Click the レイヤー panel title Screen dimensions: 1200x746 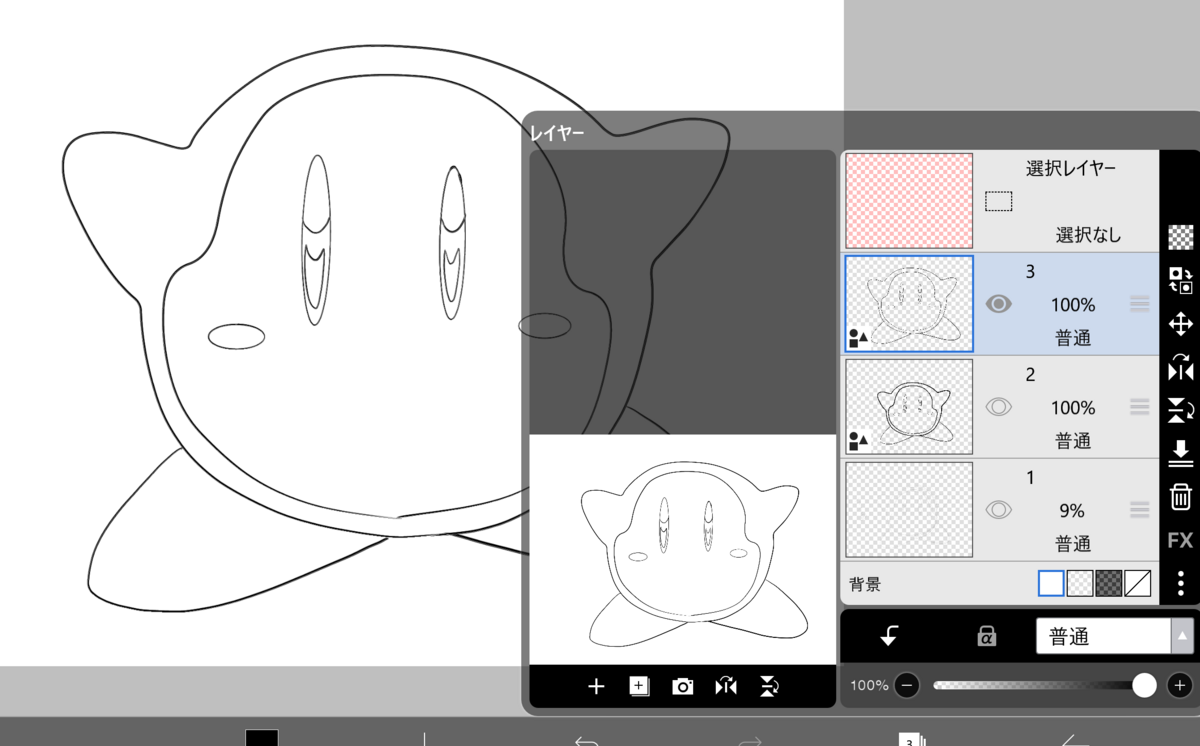point(558,132)
